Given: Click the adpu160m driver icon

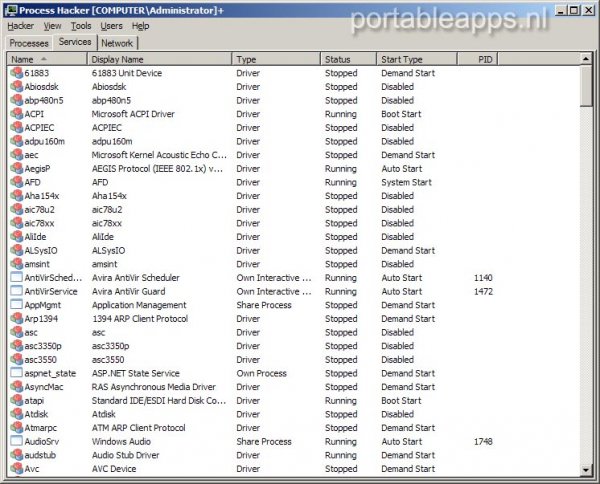Looking at the screenshot, I should (16, 141).
